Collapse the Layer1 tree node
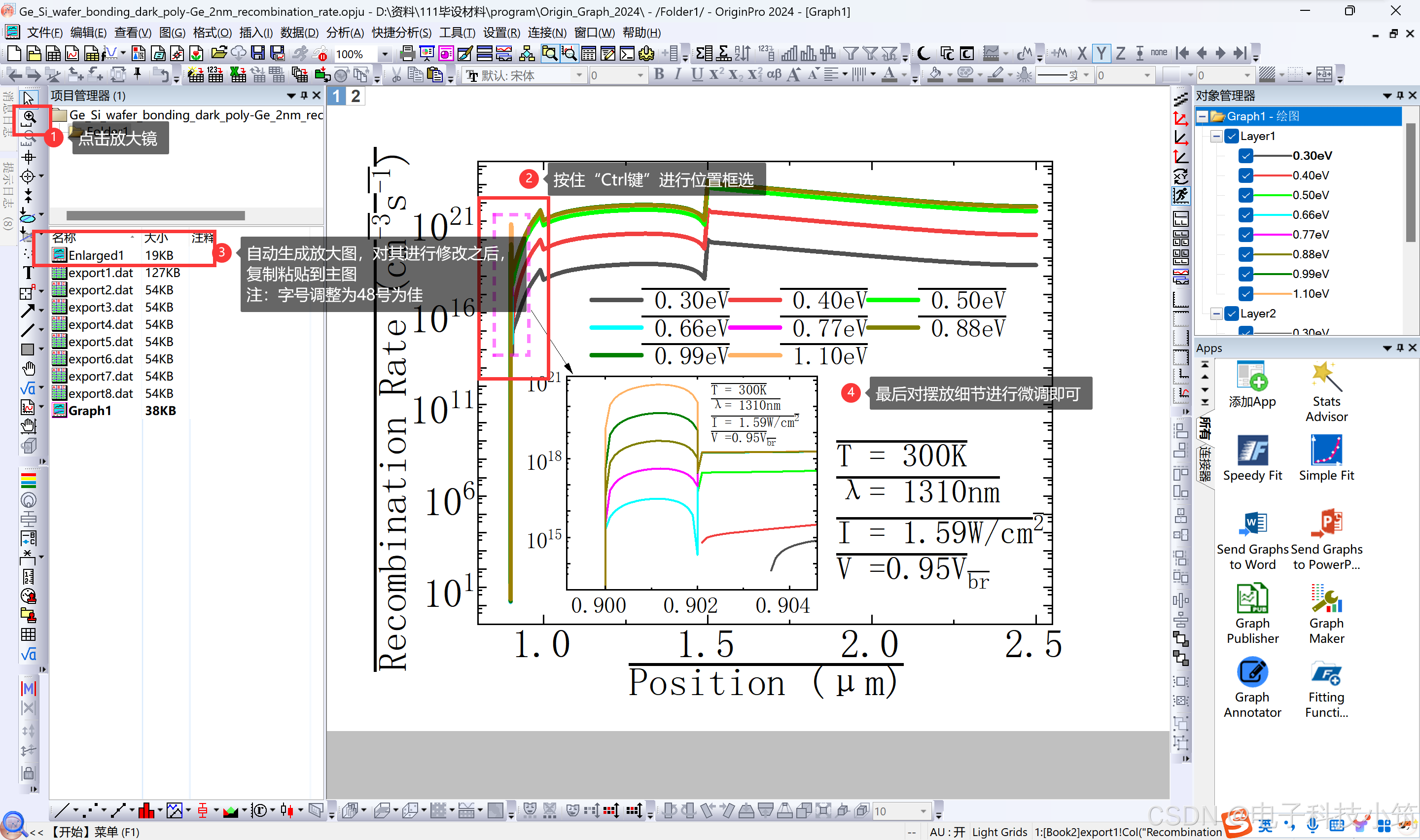 click(x=1216, y=137)
